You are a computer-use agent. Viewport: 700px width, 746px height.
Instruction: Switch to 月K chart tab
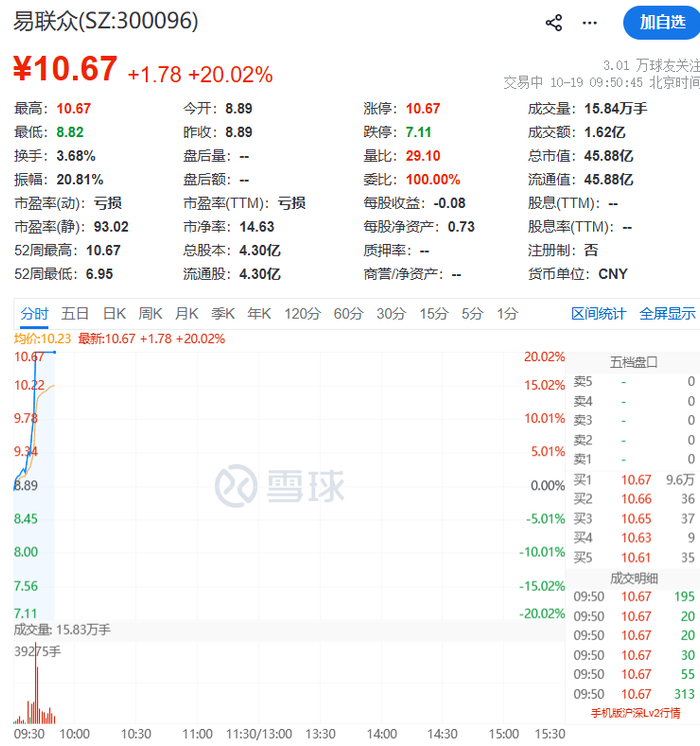click(x=187, y=314)
